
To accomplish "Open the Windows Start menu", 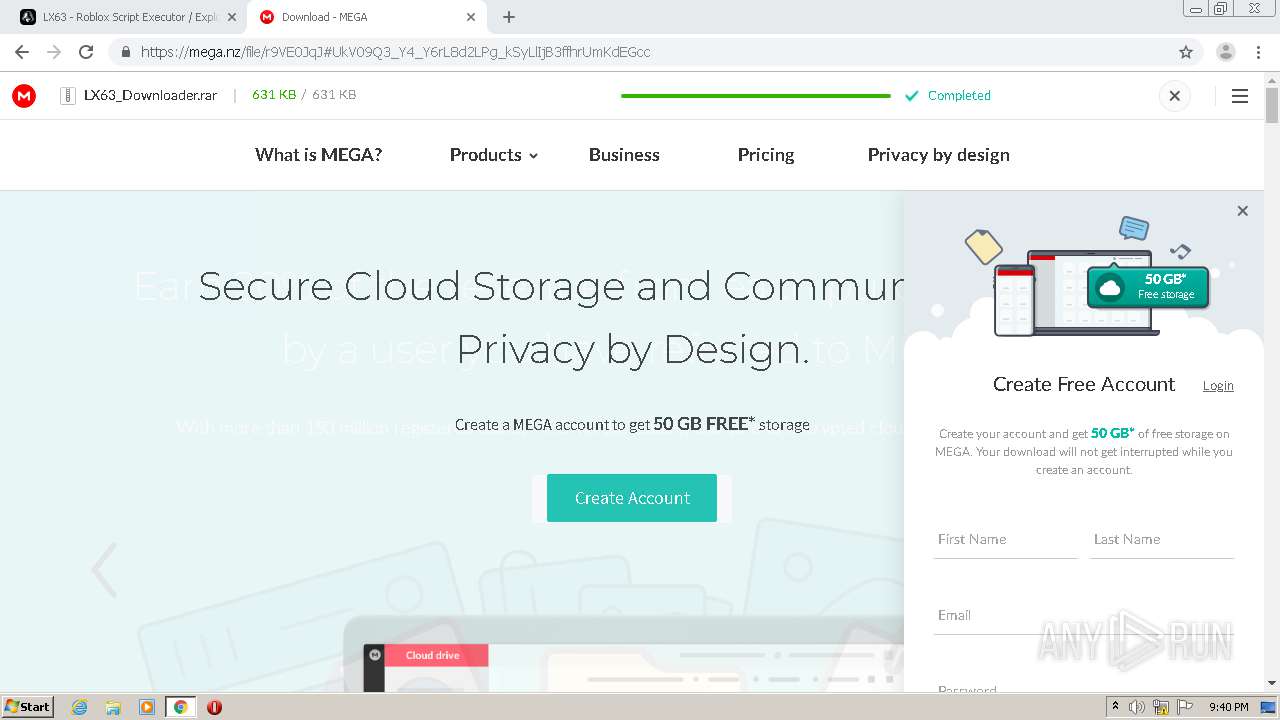I will coord(28,706).
